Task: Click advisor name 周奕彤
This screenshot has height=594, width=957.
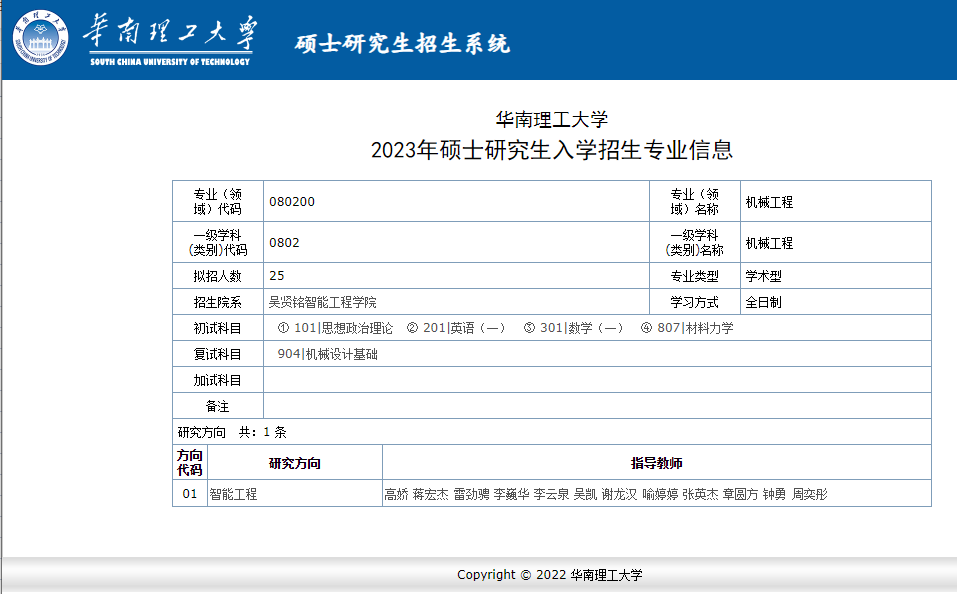Action: click(x=809, y=494)
